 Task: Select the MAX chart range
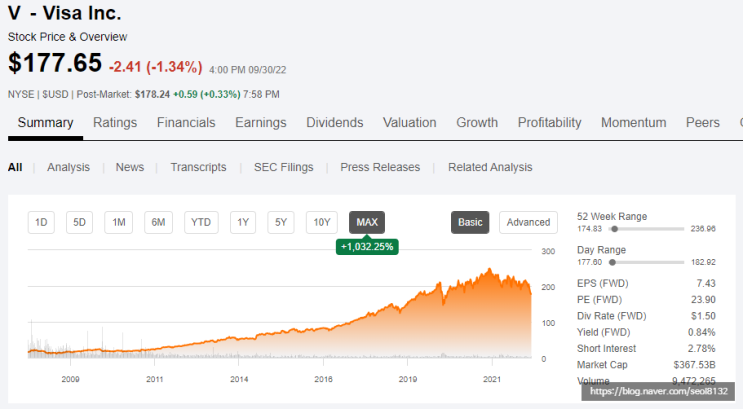click(367, 222)
